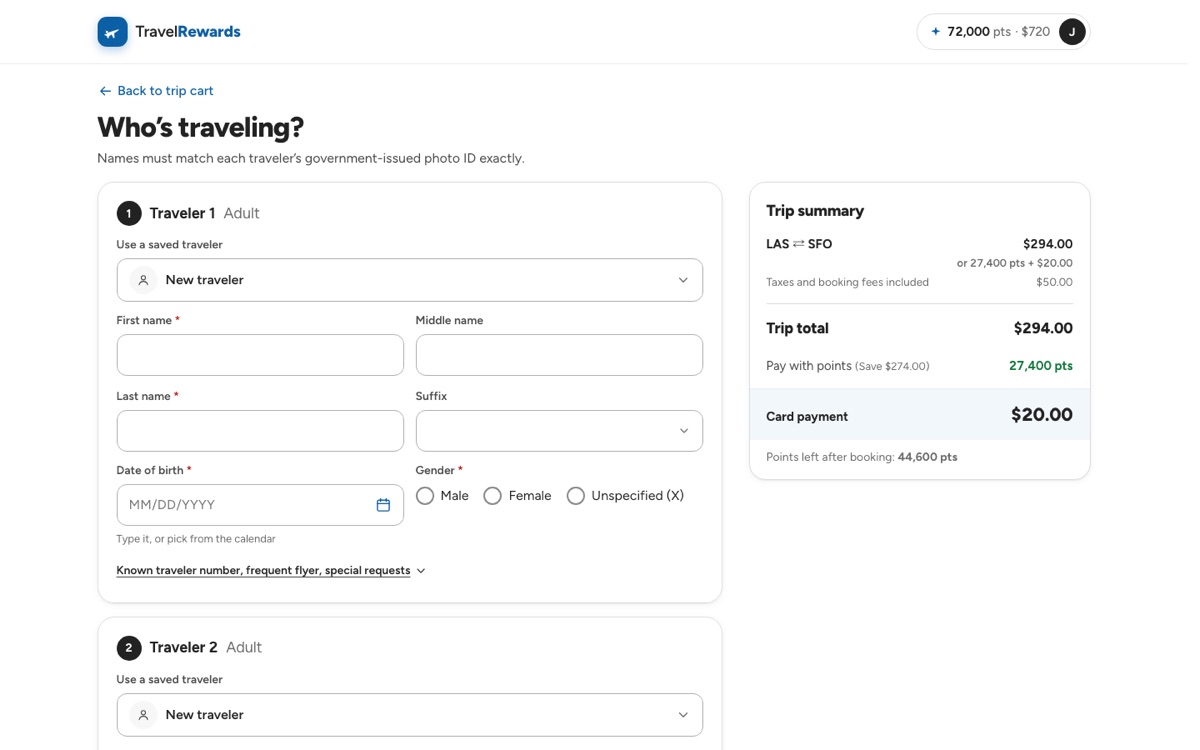1200x750 pixels.
Task: Click the 27,400 pts pay with points value
Action: click(x=1041, y=366)
